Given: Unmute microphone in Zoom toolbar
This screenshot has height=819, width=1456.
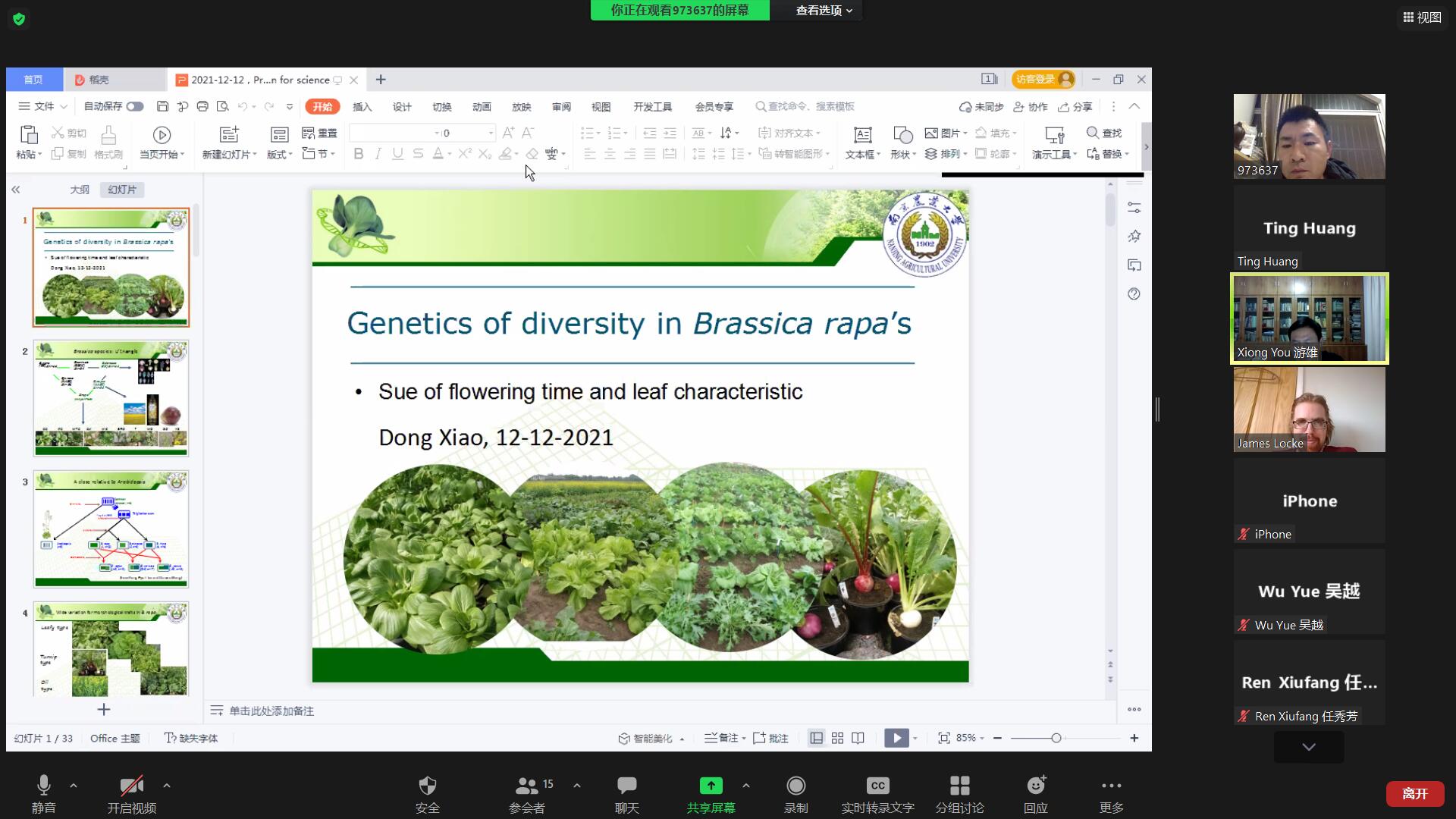Looking at the screenshot, I should 44,786.
